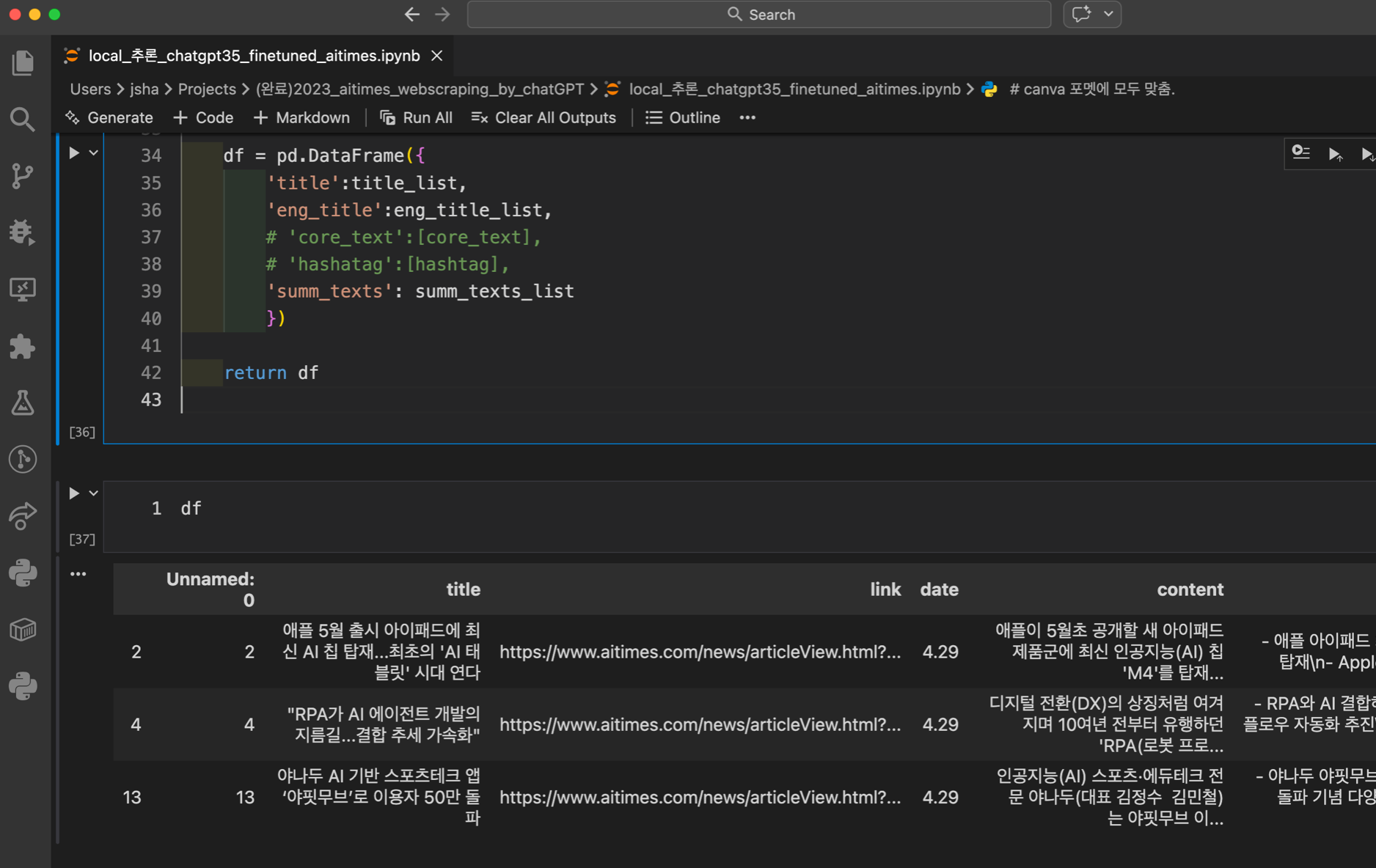Image resolution: width=1376 pixels, height=868 pixels.
Task: Open the Search view in activity bar
Action: coord(23,119)
